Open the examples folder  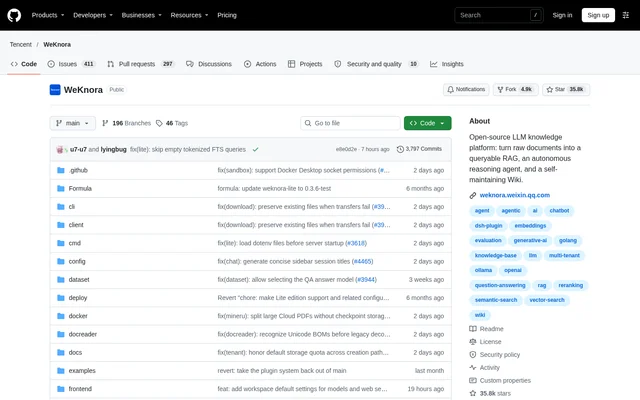tap(82, 371)
